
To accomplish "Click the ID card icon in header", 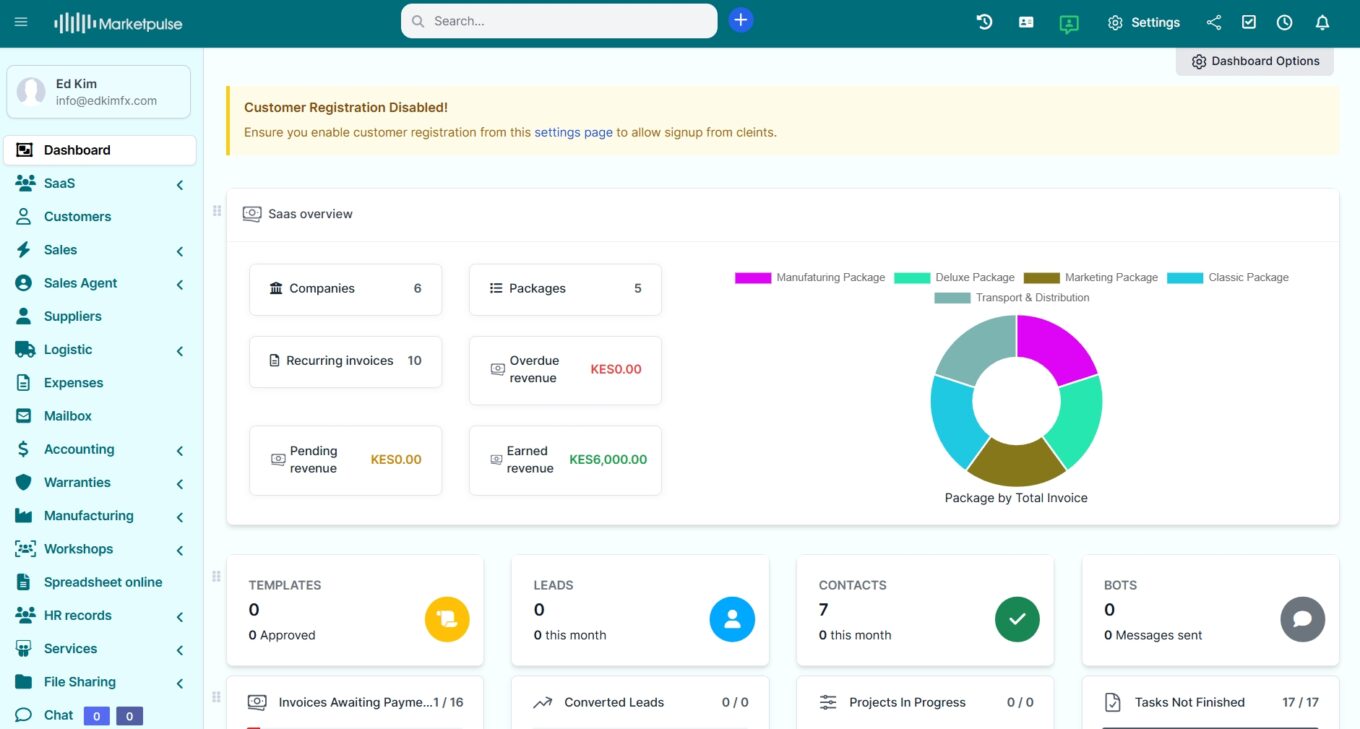I will click(x=1026, y=22).
